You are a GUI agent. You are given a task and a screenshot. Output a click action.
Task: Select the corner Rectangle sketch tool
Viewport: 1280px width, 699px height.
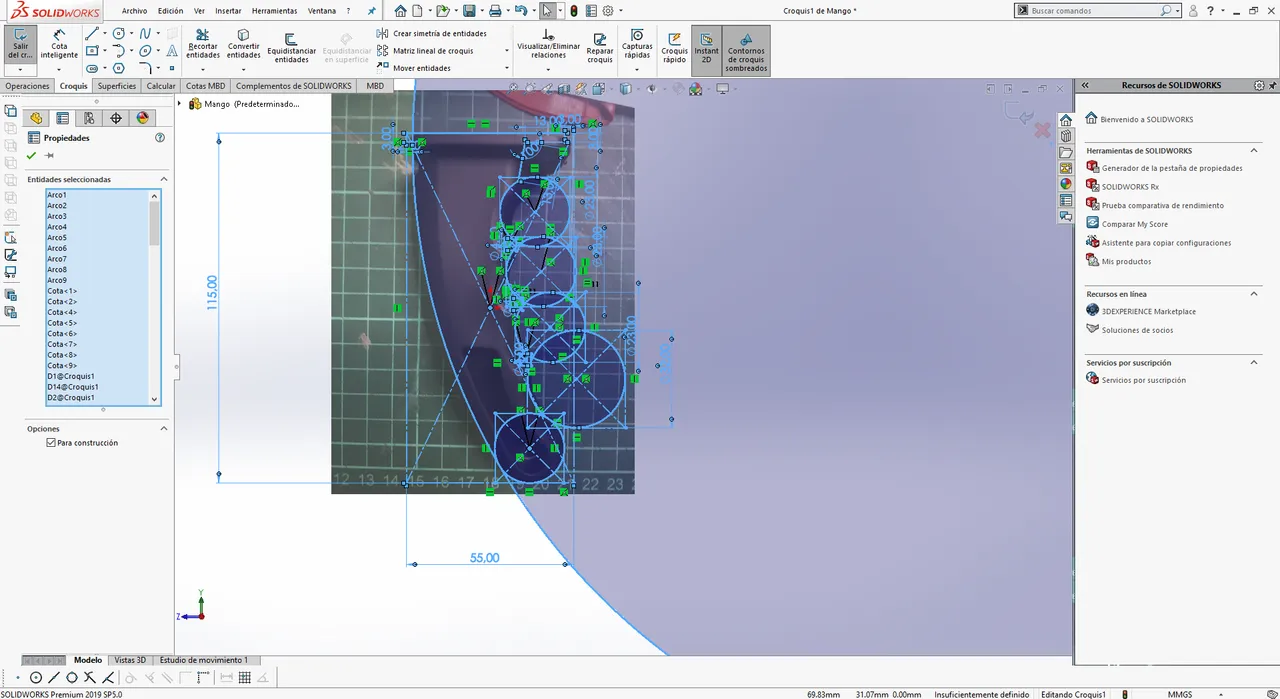coord(92,51)
